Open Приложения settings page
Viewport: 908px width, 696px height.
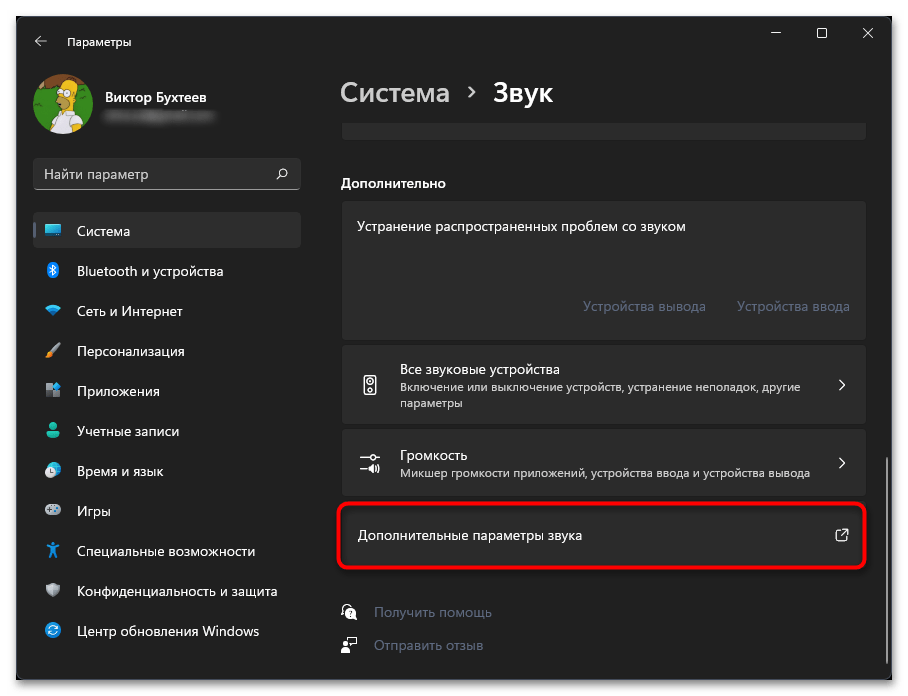118,391
